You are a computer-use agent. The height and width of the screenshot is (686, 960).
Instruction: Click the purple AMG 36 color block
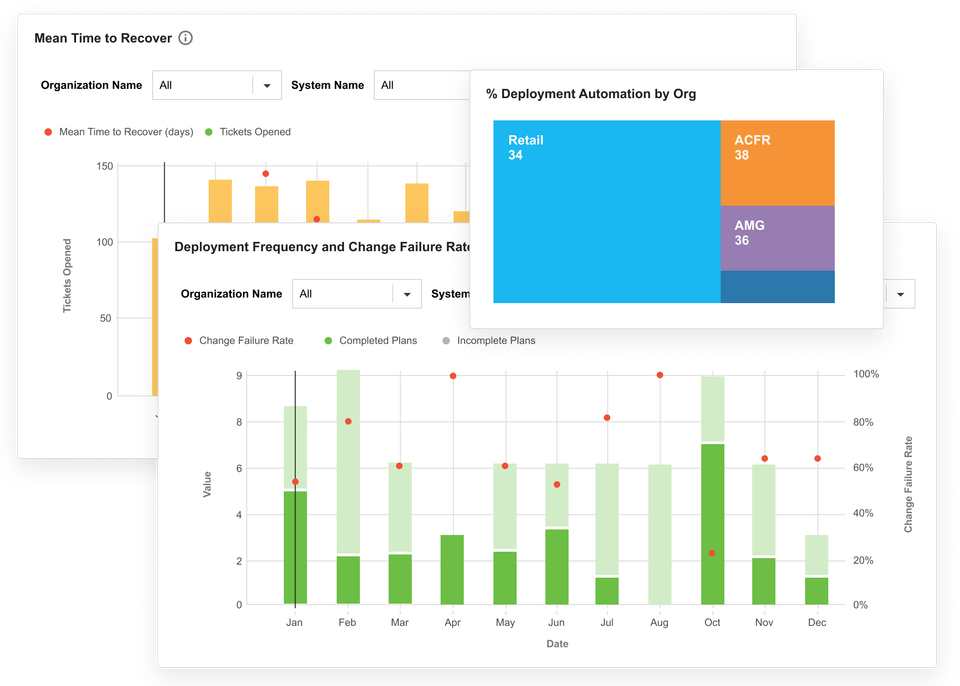pos(776,237)
